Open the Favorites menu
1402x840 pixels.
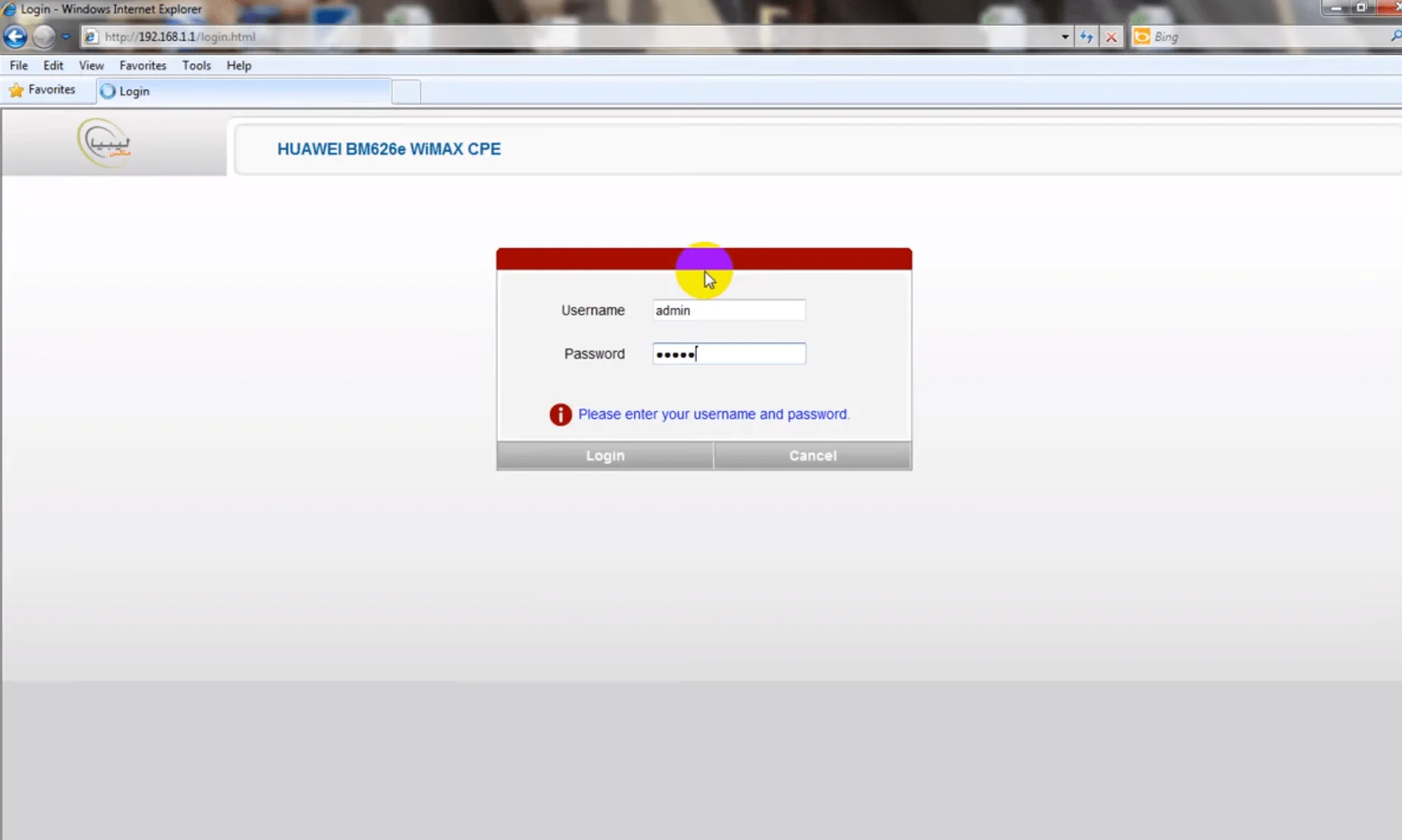[x=143, y=65]
